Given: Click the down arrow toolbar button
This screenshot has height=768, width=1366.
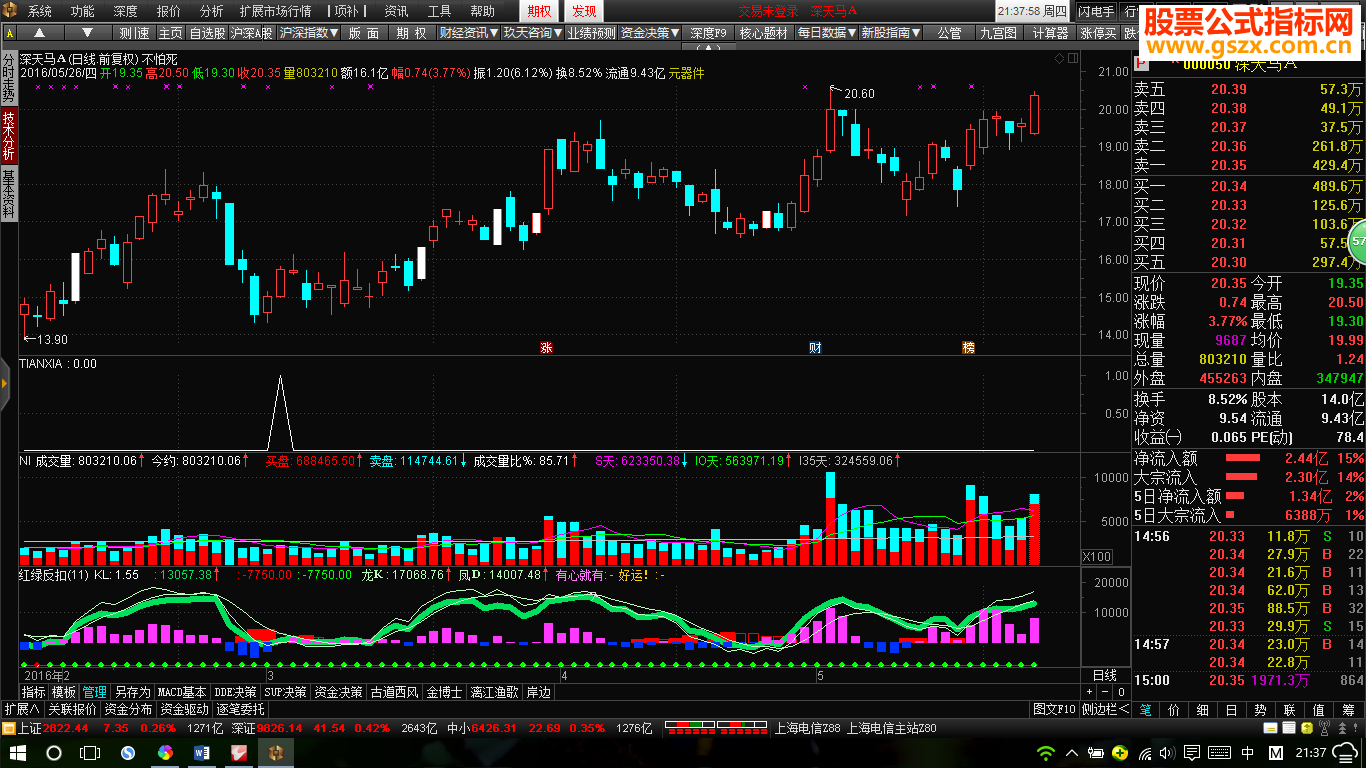Looking at the screenshot, I should click(86, 33).
